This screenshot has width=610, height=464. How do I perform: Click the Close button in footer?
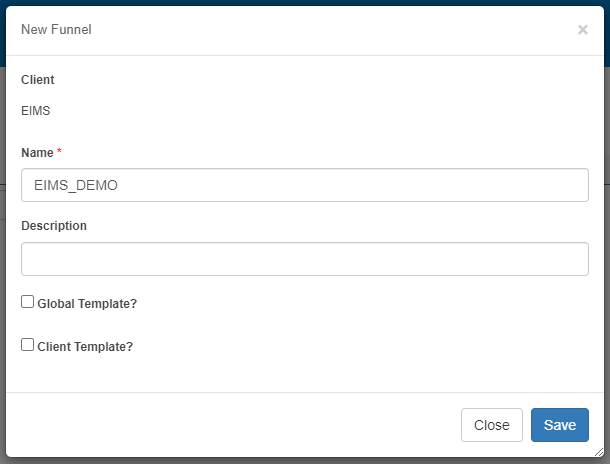492,425
